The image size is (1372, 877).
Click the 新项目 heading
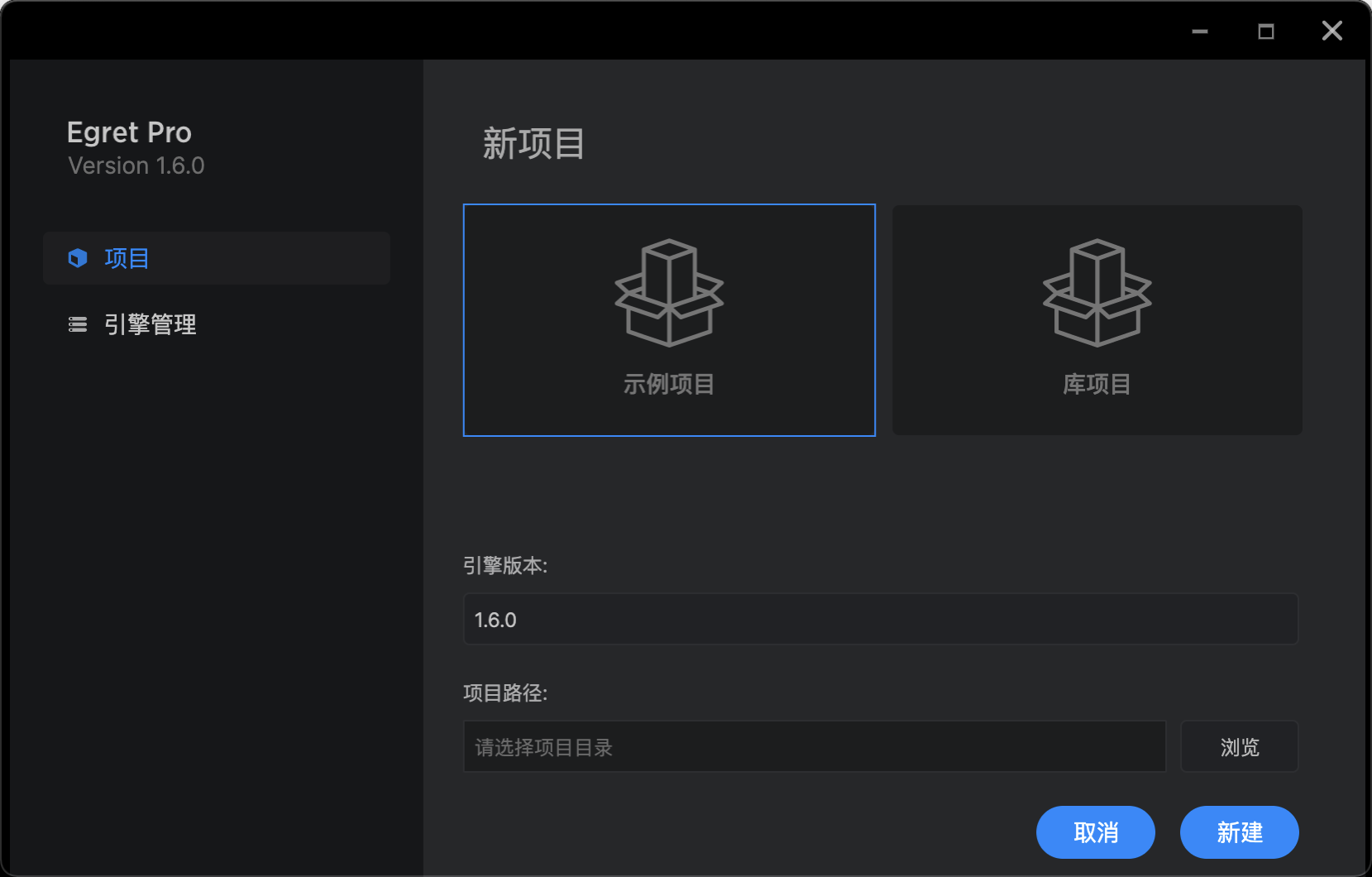click(x=533, y=144)
